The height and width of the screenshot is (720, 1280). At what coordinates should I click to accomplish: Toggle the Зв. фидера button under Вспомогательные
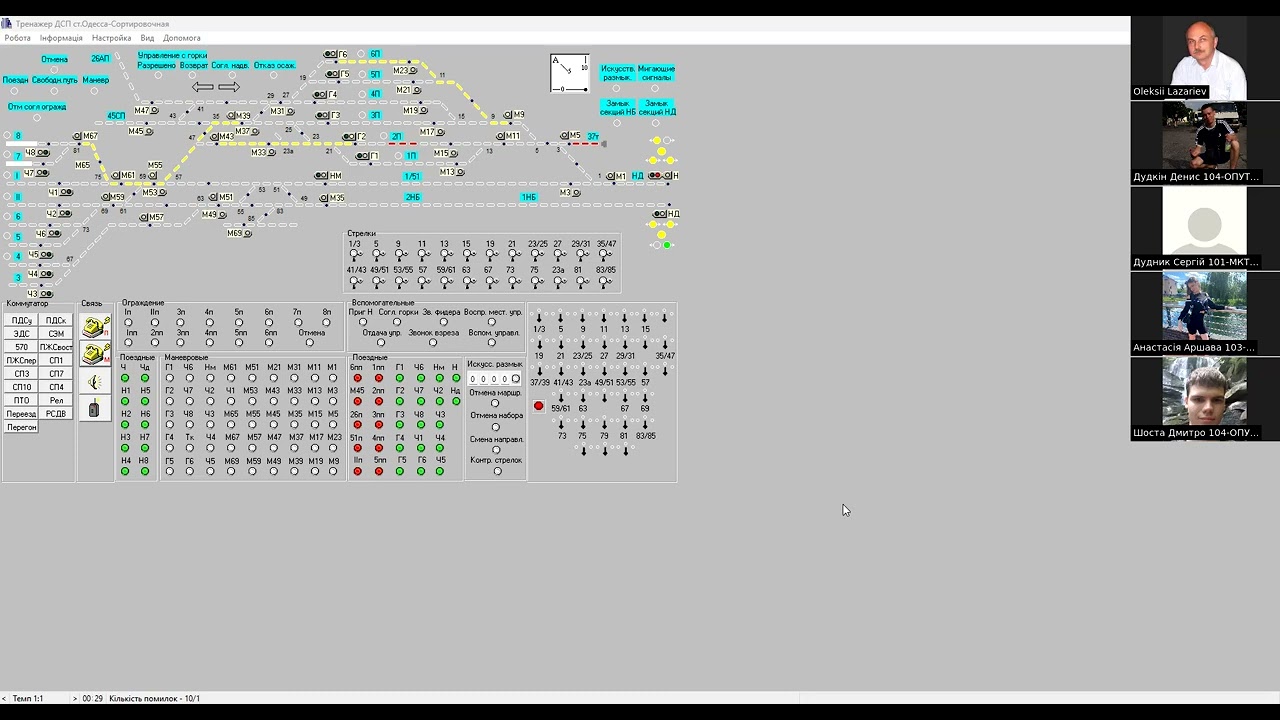[x=444, y=322]
